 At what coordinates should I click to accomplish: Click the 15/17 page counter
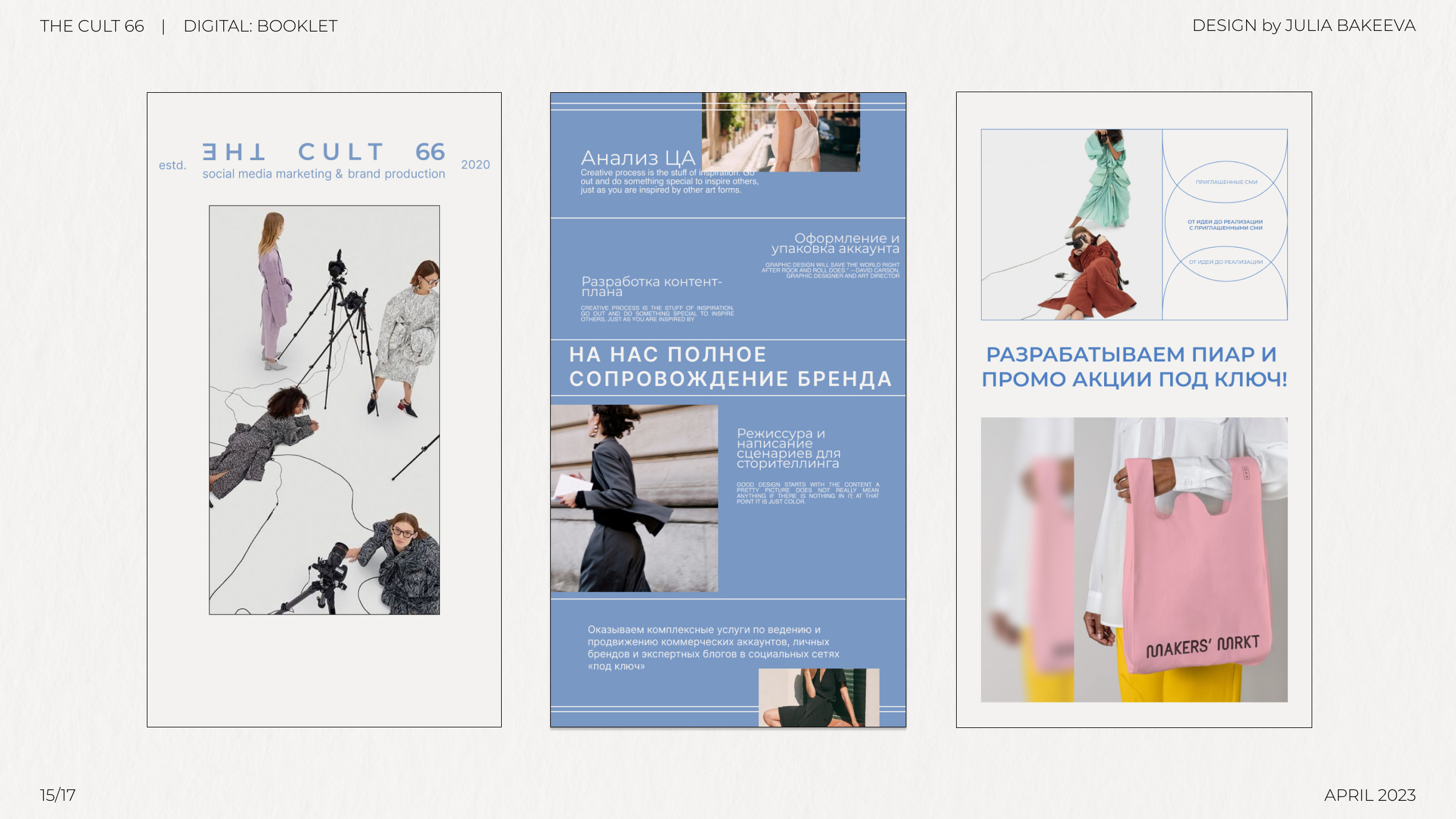tap(58, 795)
